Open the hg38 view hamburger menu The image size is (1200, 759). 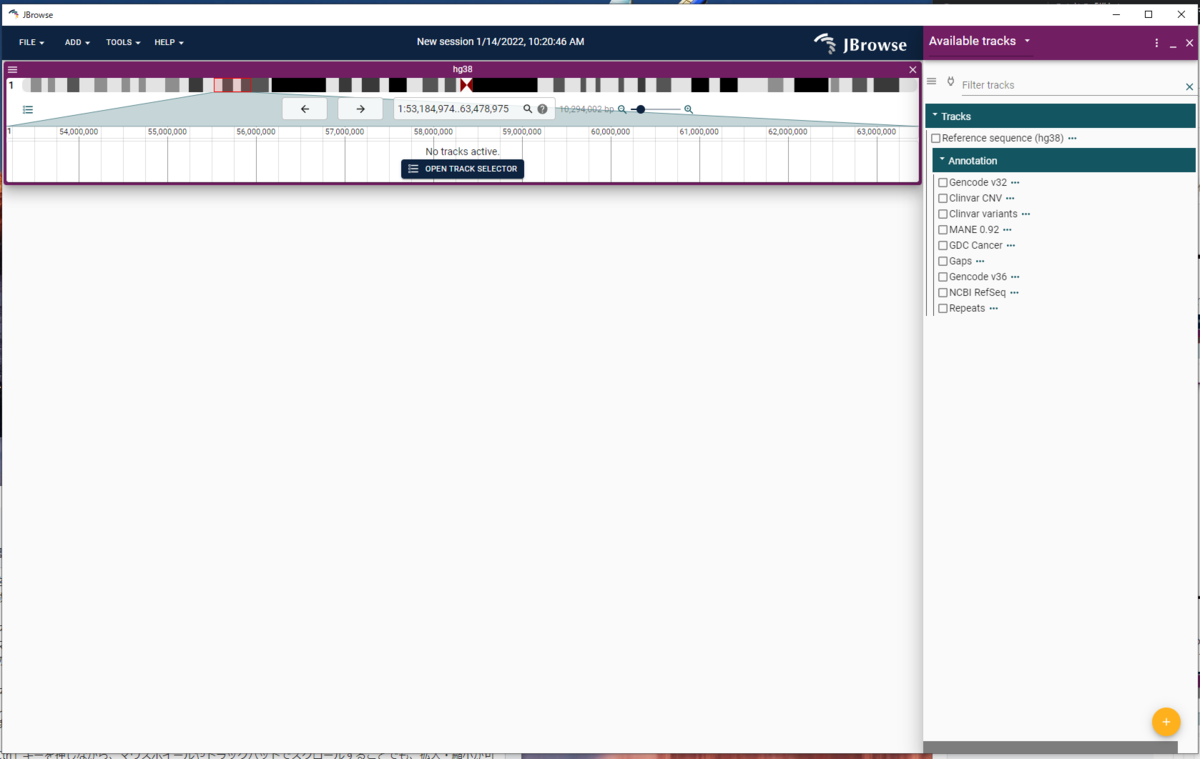(13, 70)
